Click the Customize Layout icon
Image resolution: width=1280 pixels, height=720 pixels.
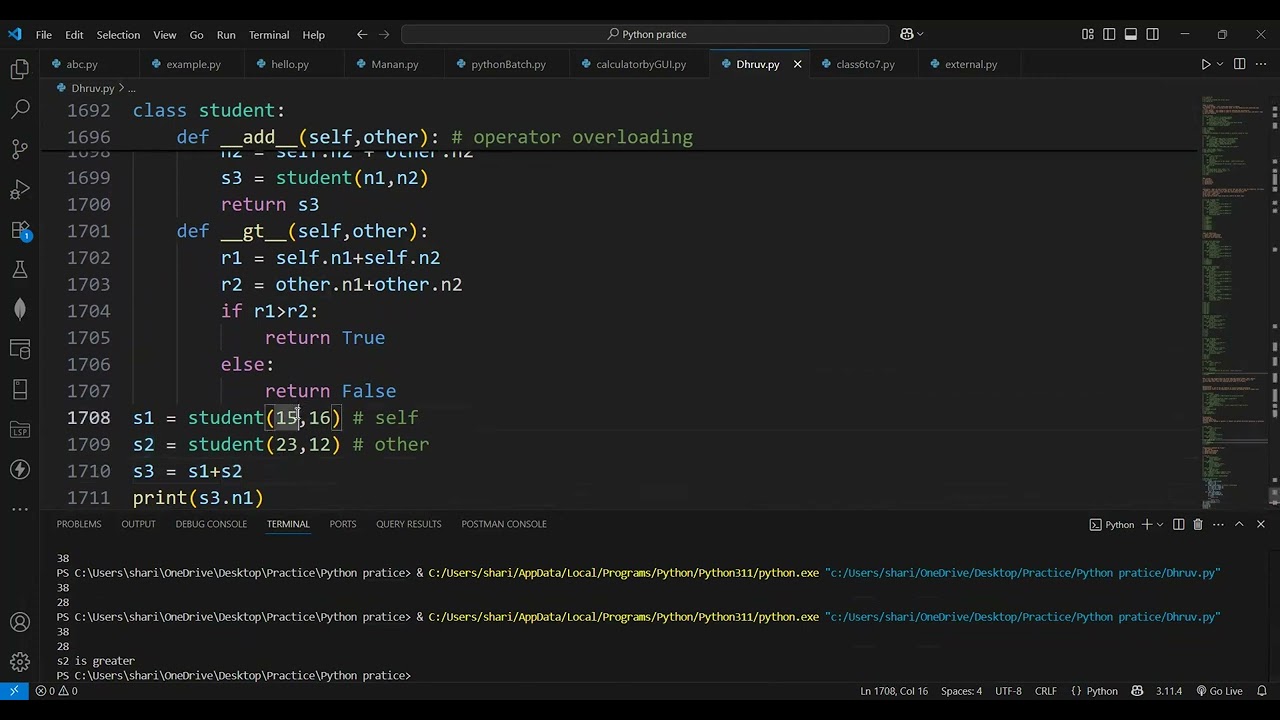point(1088,34)
